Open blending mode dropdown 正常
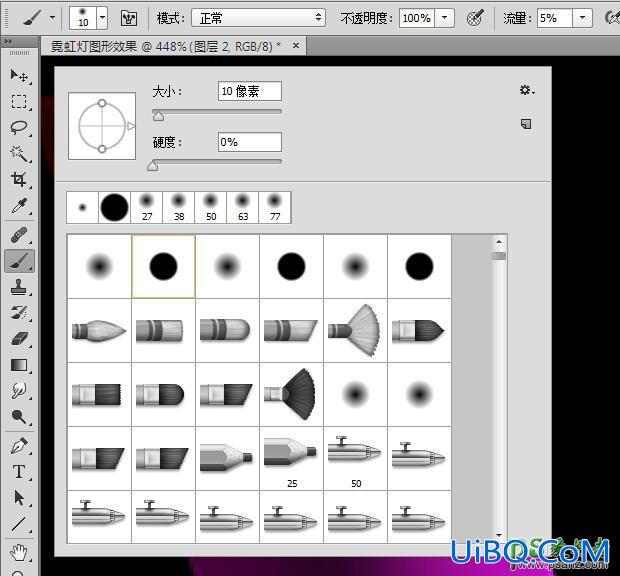This screenshot has width=620, height=576. click(259, 18)
